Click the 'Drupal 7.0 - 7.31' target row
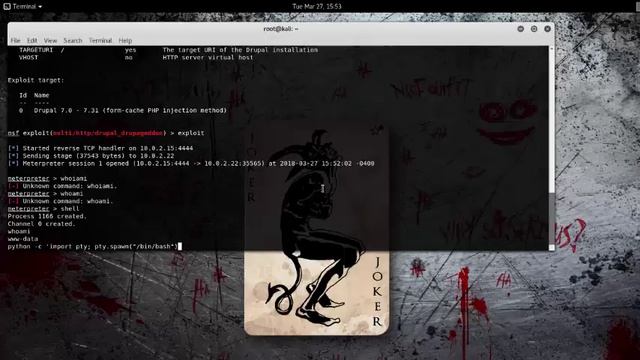Screen dimensions: 640x360 tap(122, 110)
